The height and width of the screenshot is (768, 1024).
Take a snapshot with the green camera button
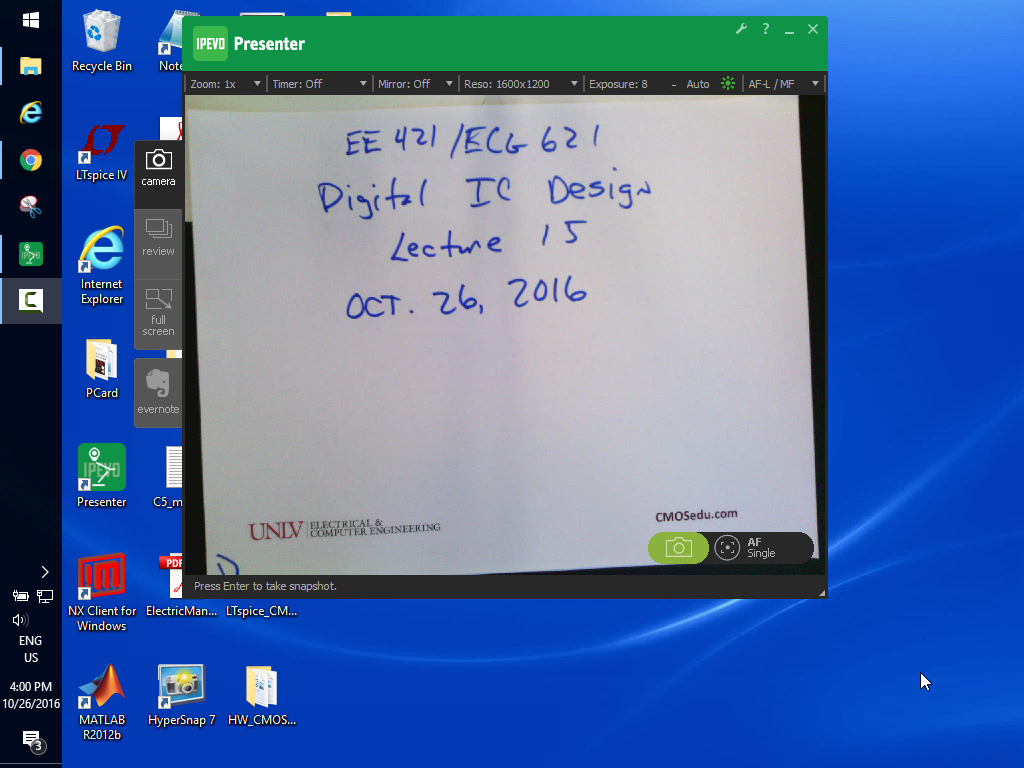tap(678, 547)
